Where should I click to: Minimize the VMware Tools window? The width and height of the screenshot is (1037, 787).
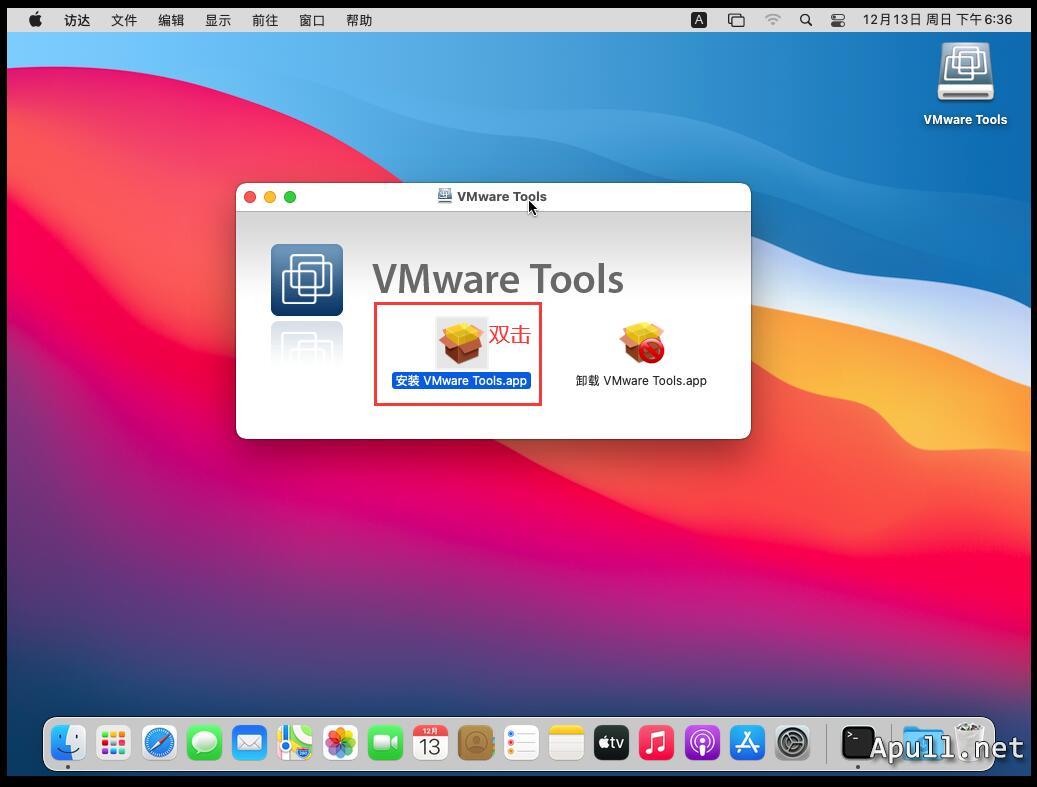[270, 197]
